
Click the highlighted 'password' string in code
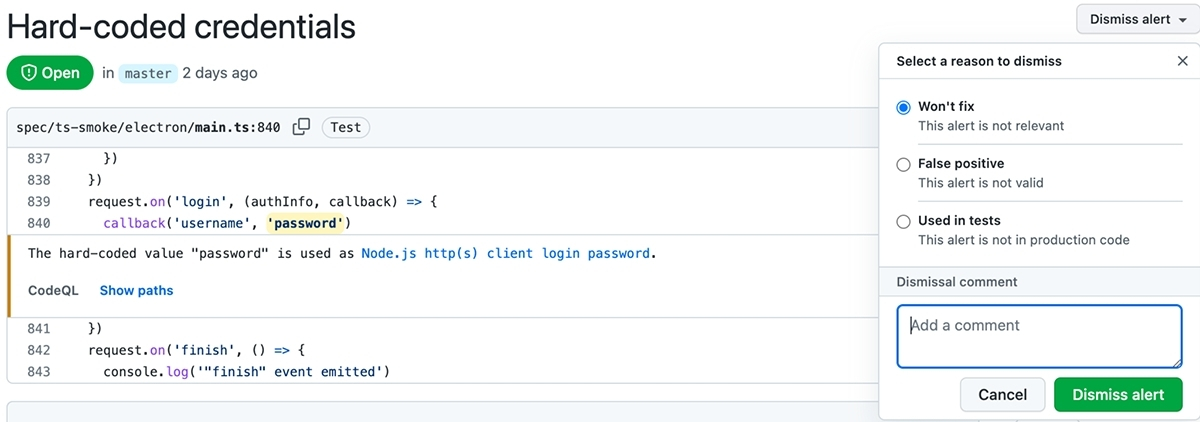[306, 222]
